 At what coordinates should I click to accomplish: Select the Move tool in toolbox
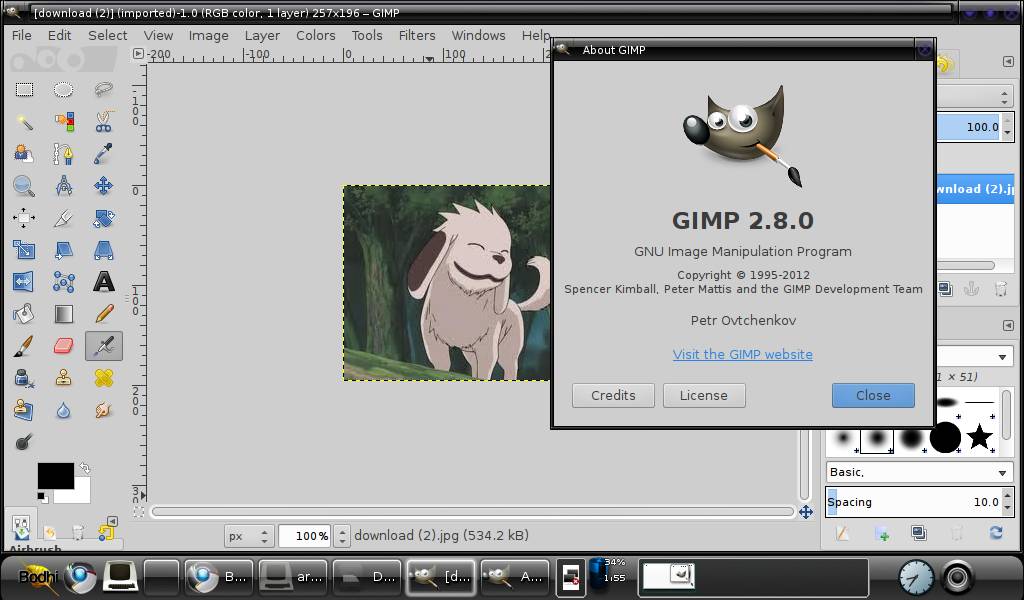pos(103,186)
